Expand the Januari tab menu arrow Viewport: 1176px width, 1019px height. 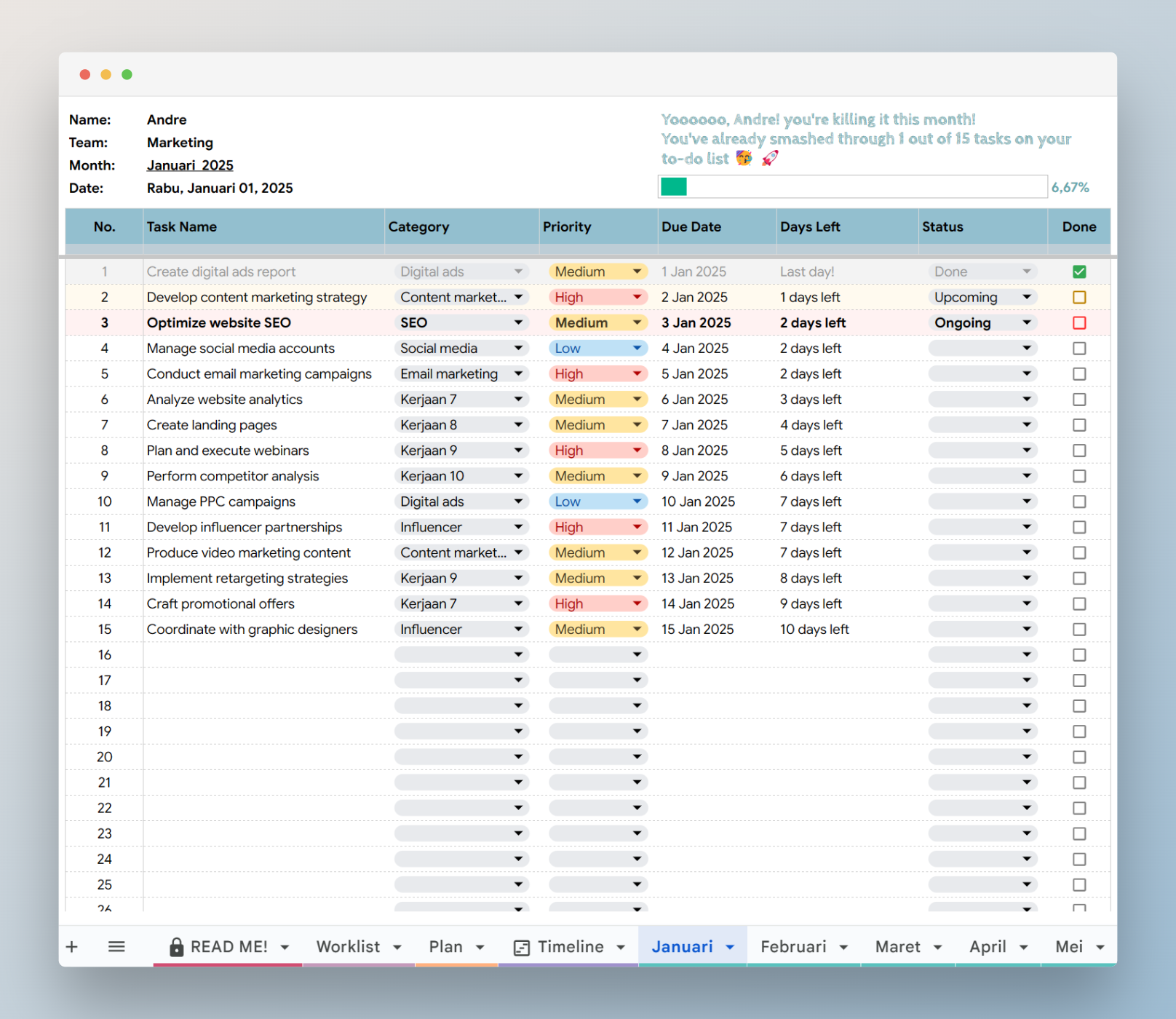(730, 948)
